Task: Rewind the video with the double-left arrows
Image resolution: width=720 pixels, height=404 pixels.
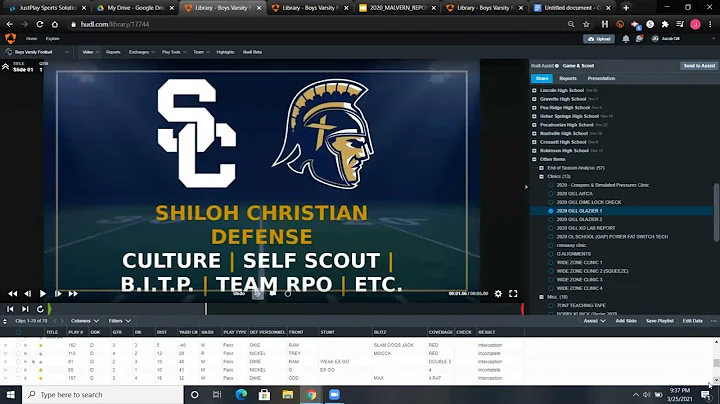Action: [x=12, y=294]
